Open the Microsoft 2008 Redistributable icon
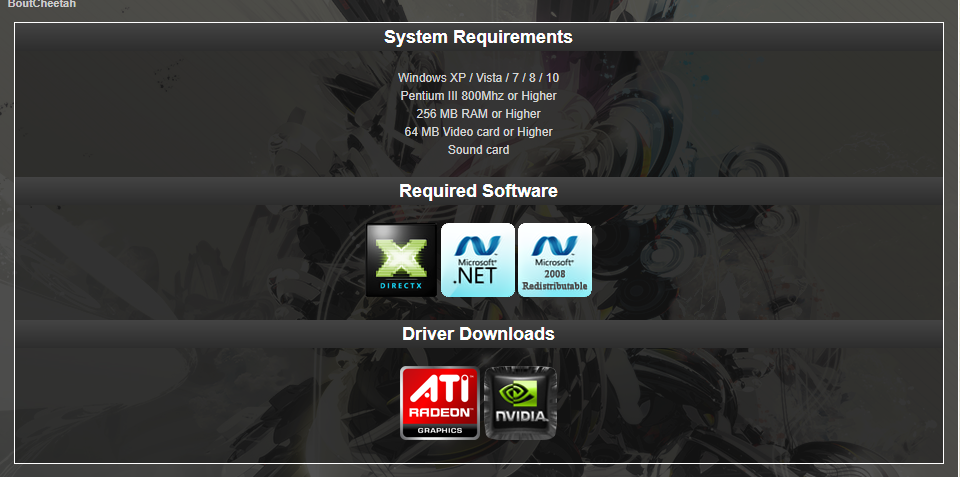The width and height of the screenshot is (960, 477). (x=555, y=260)
